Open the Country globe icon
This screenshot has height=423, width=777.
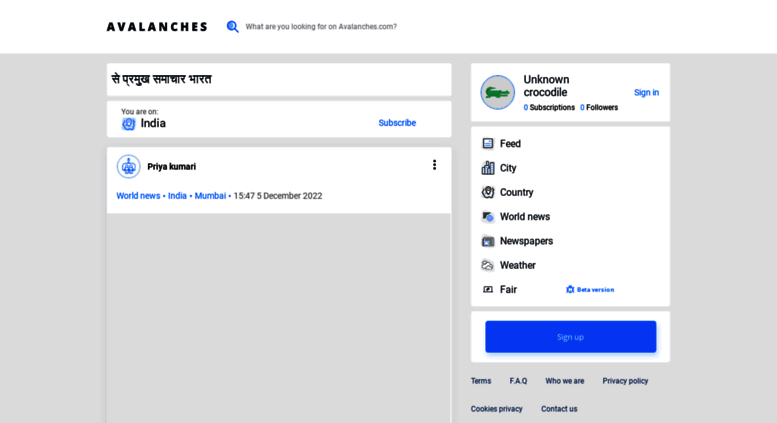pyautogui.click(x=488, y=192)
